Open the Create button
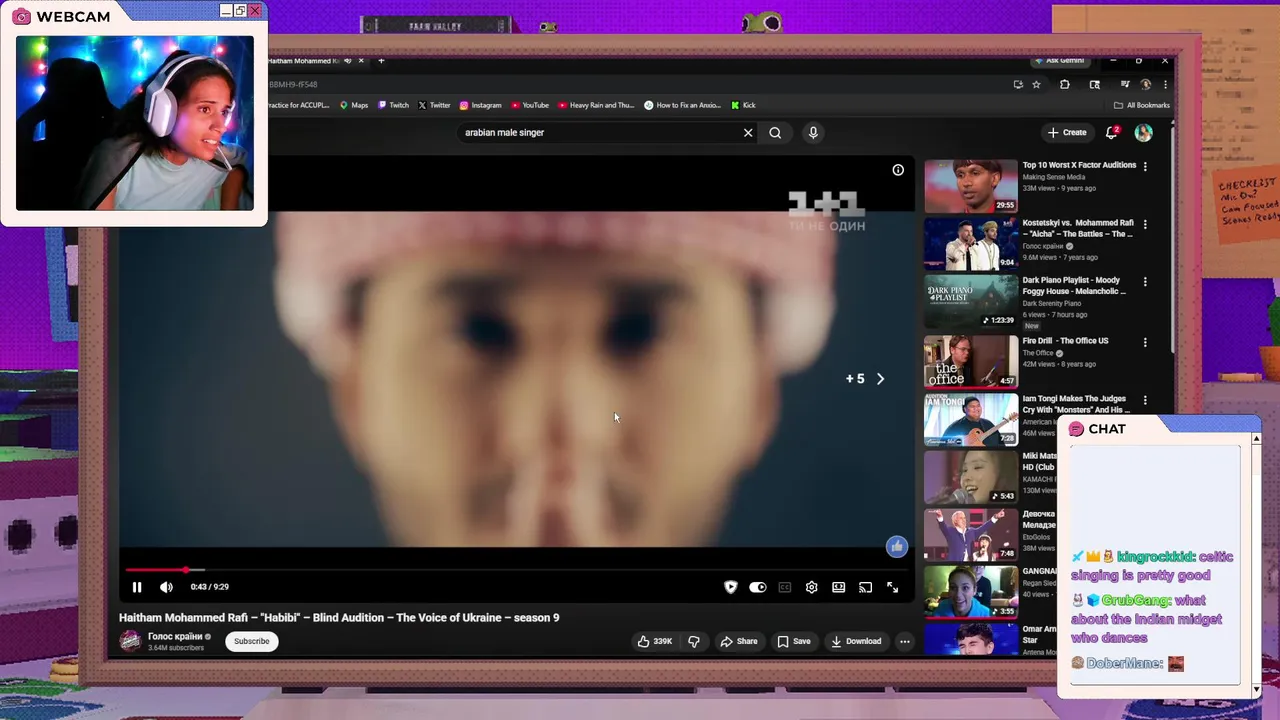The width and height of the screenshot is (1280, 720). click(1067, 132)
